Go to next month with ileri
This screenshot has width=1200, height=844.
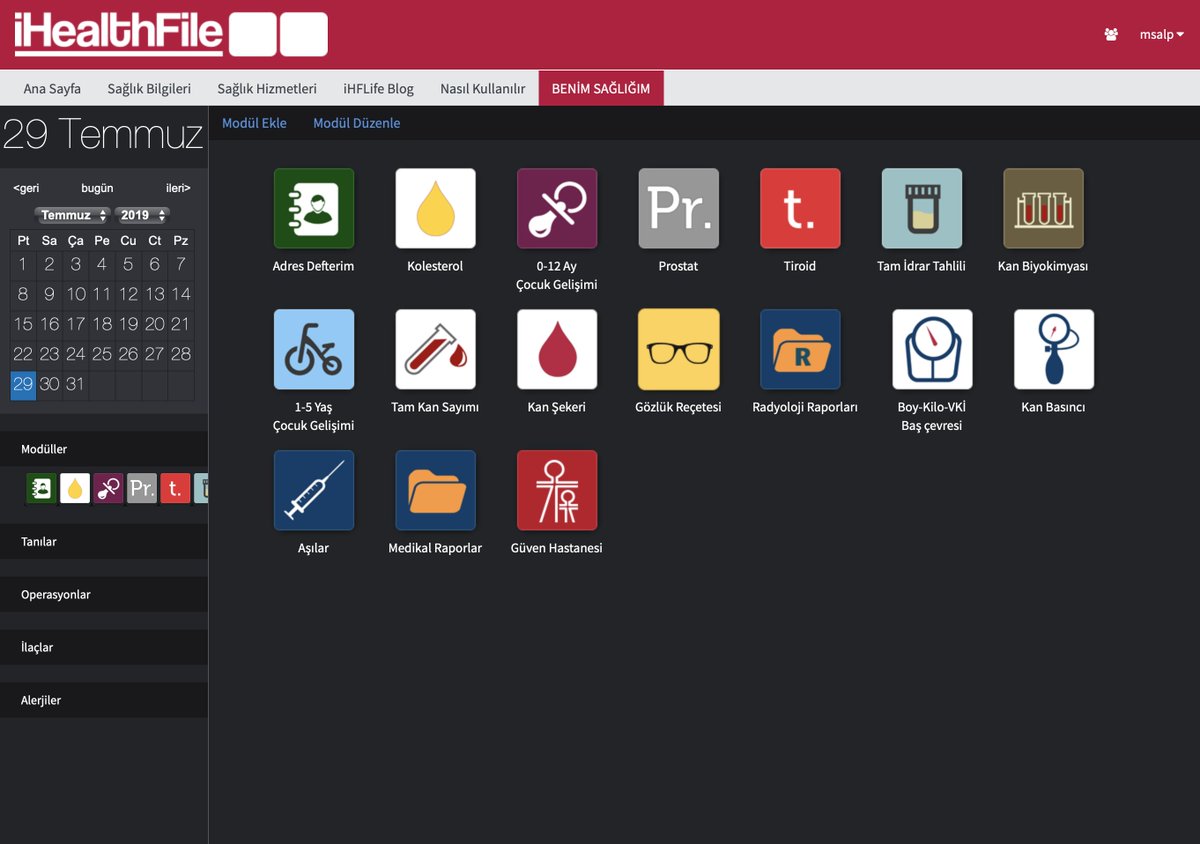pyautogui.click(x=178, y=188)
